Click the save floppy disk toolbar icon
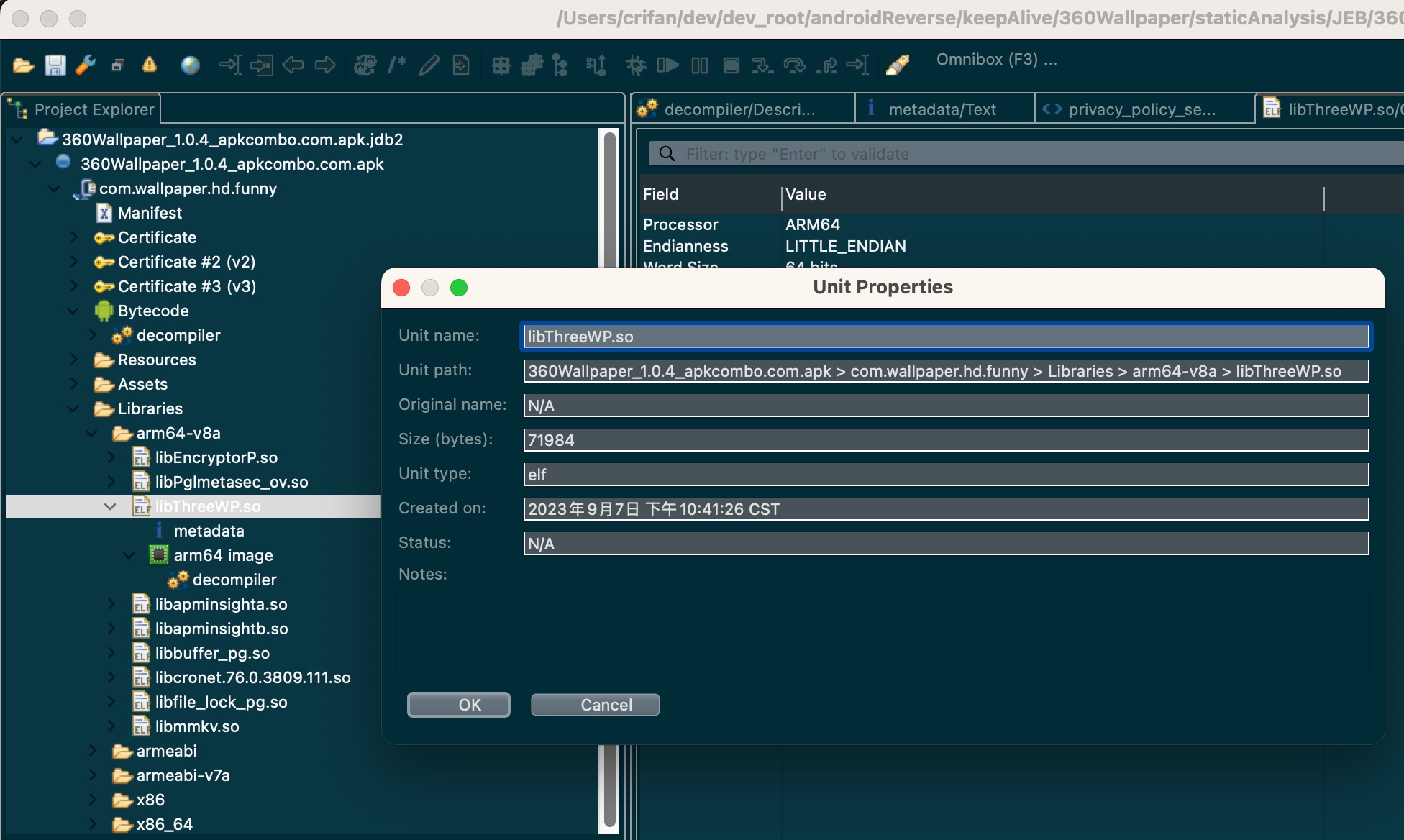 click(55, 65)
